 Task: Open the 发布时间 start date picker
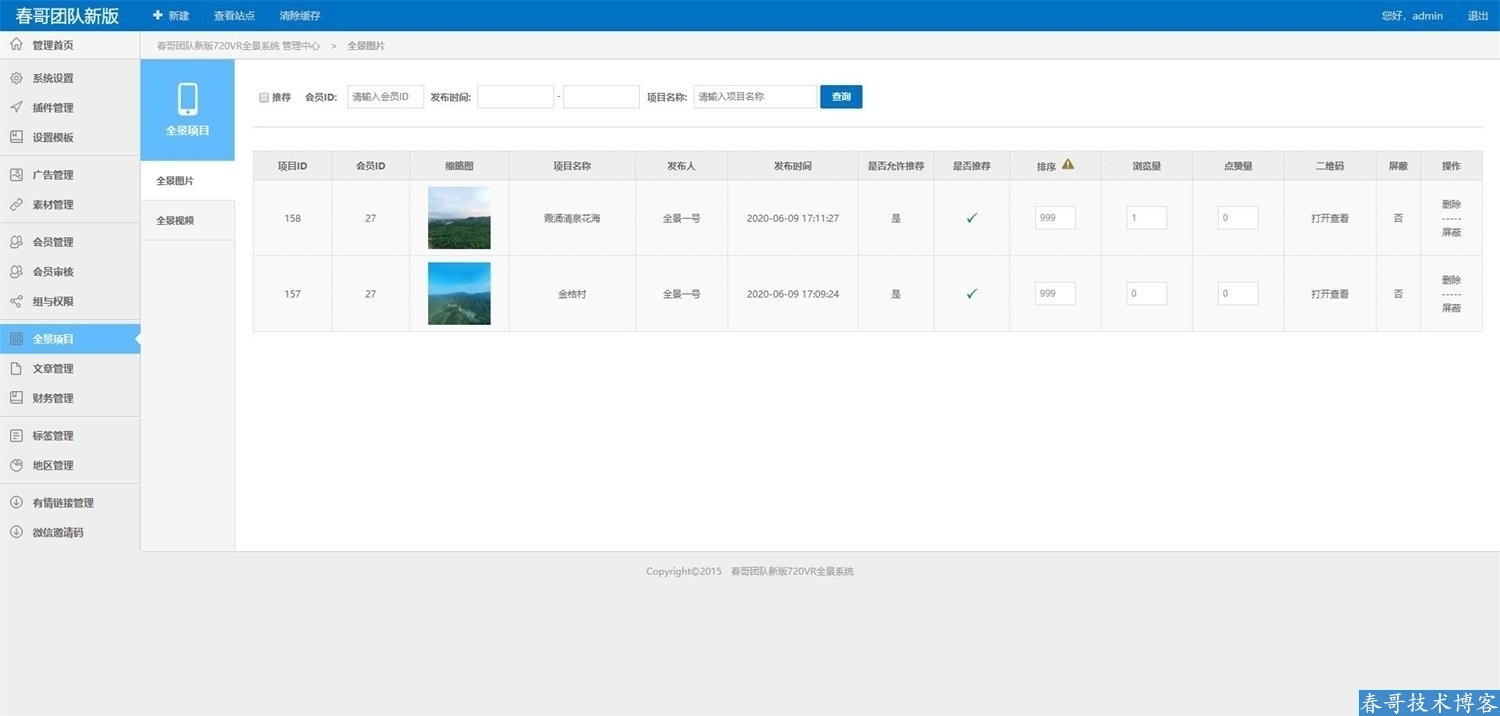point(515,97)
